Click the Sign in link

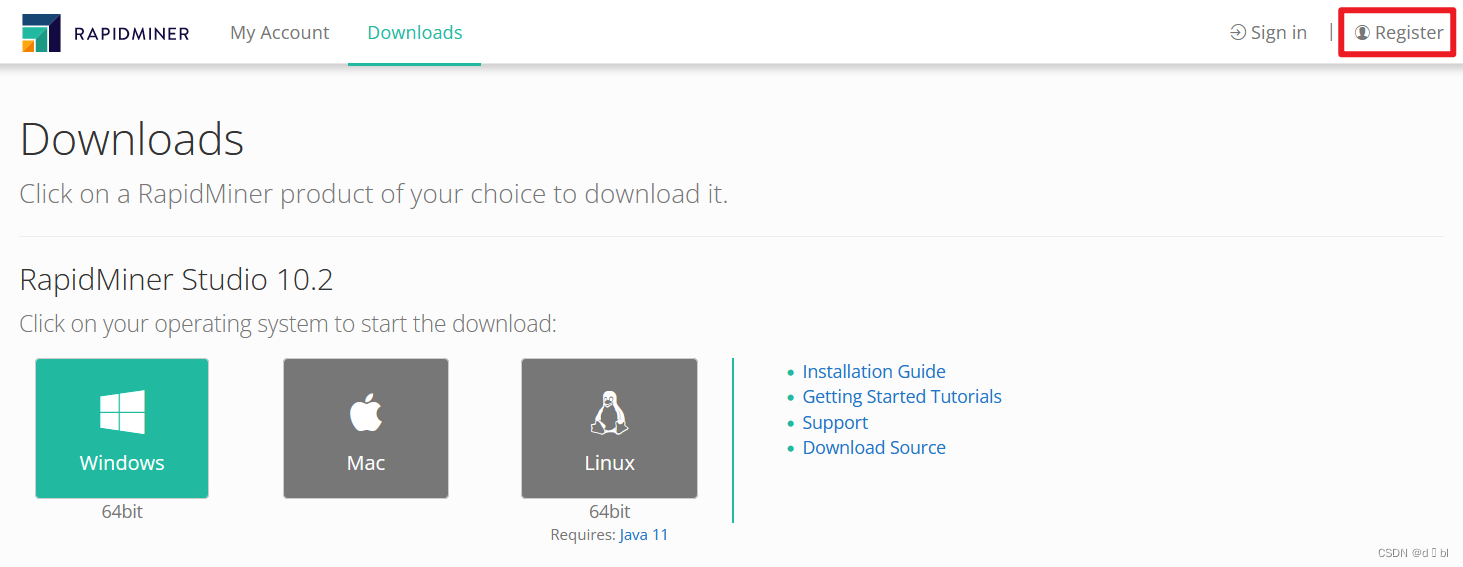(x=1268, y=33)
